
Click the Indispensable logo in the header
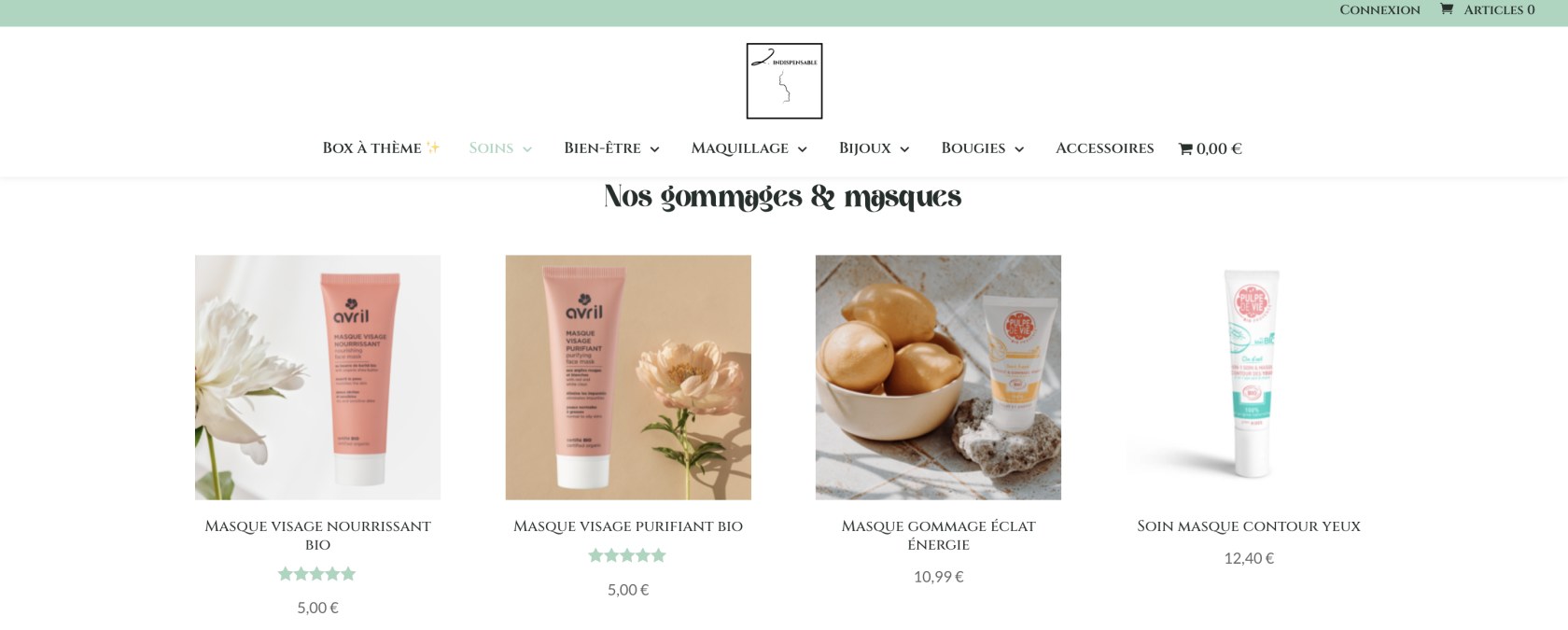click(784, 81)
